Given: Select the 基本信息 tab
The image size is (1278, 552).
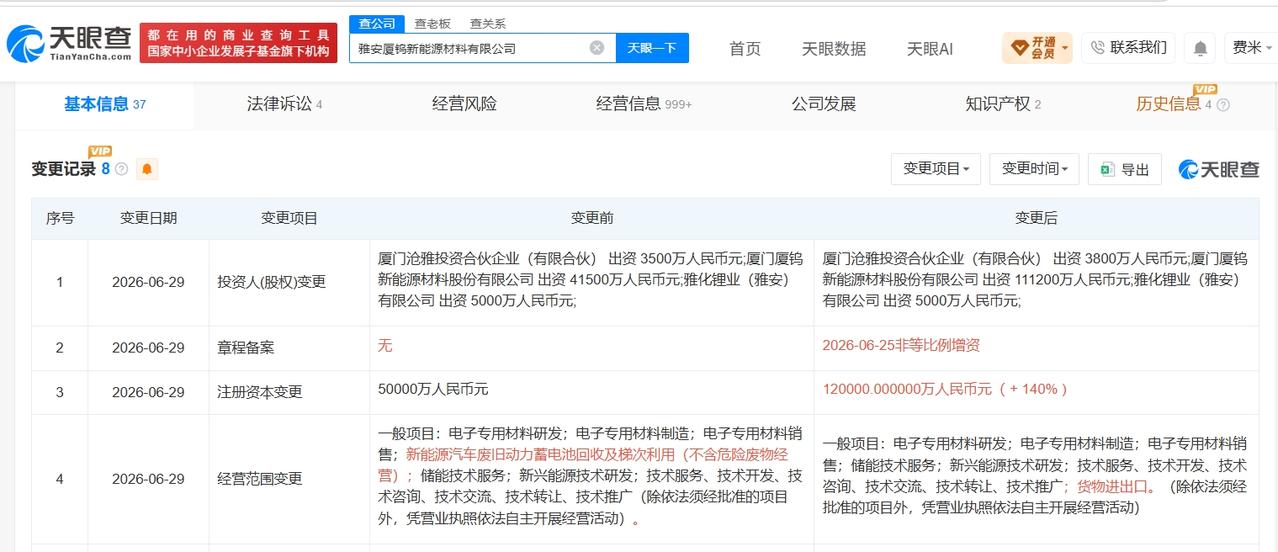Looking at the screenshot, I should (105, 104).
